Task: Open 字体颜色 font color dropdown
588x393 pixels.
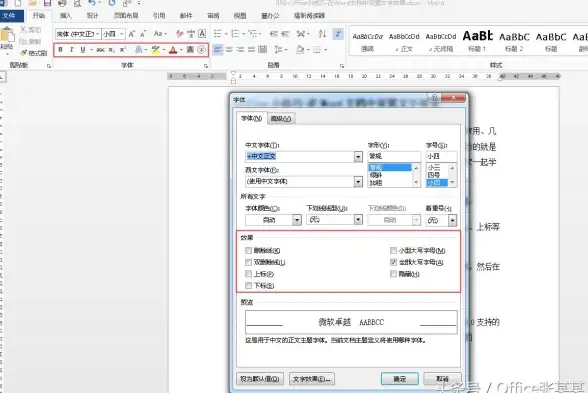Action: [297, 220]
